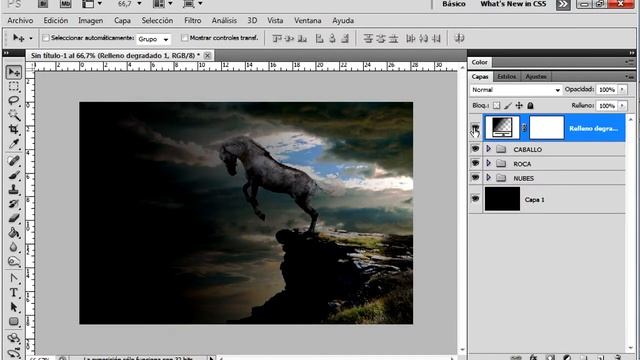Select the Clone Stamp tool
The width and height of the screenshot is (640, 360).
click(14, 190)
